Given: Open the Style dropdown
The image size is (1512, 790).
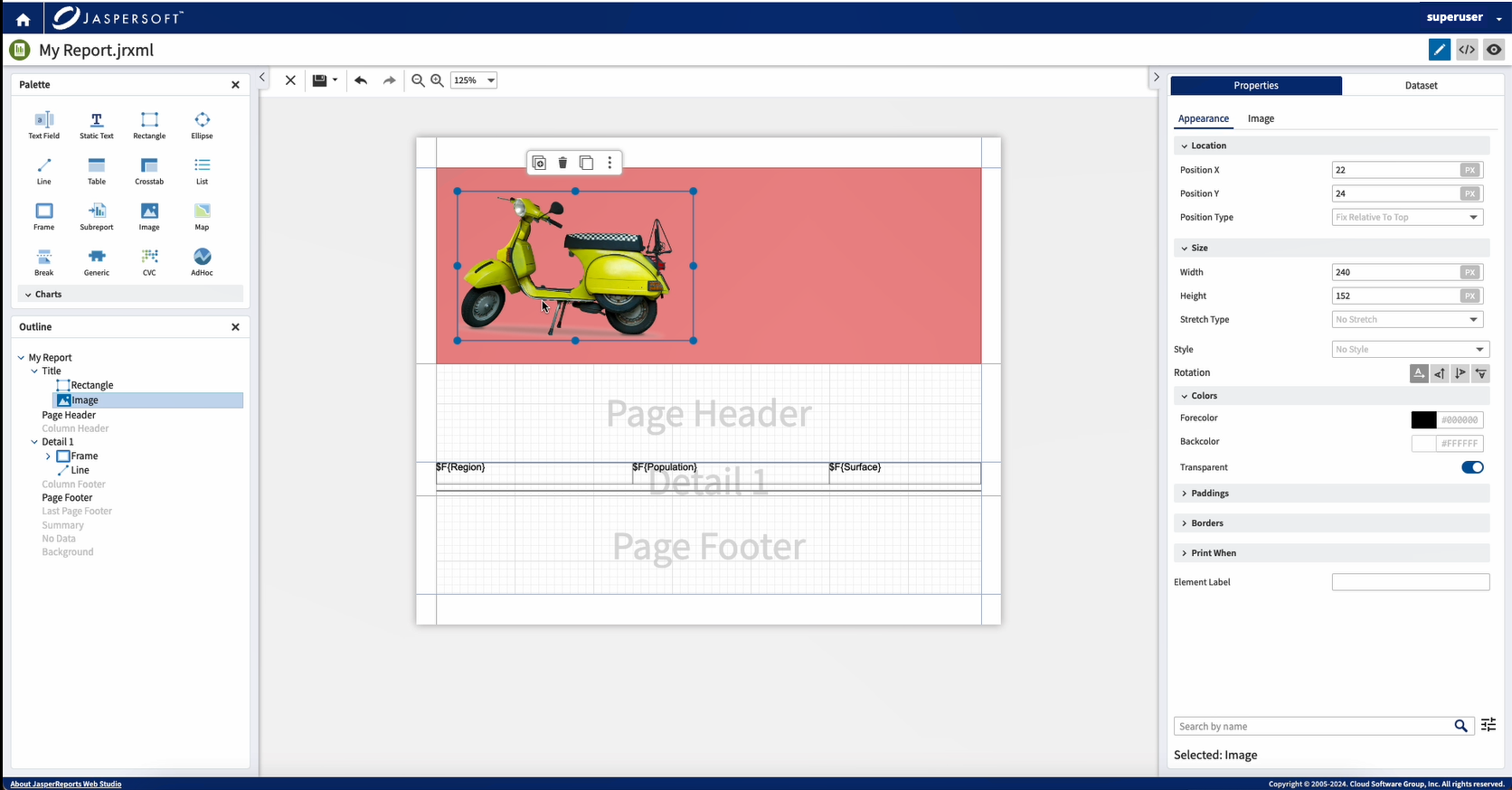Looking at the screenshot, I should [x=1410, y=349].
